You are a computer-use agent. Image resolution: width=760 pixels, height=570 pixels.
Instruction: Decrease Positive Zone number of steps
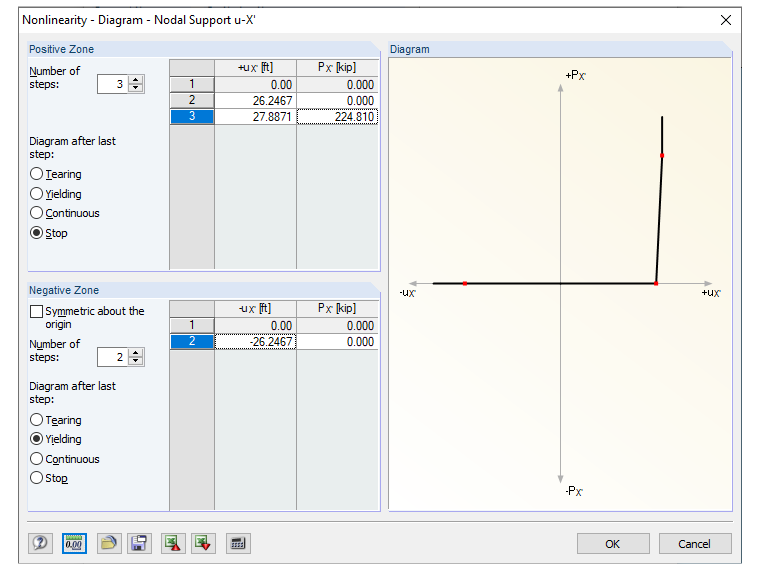136,88
